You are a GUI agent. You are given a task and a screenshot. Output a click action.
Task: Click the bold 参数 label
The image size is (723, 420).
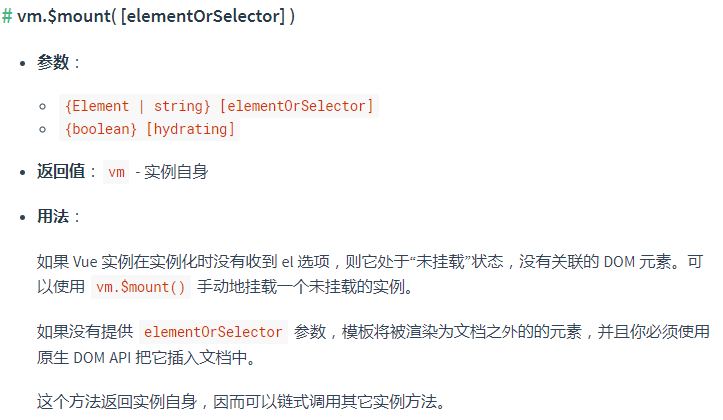point(53,62)
